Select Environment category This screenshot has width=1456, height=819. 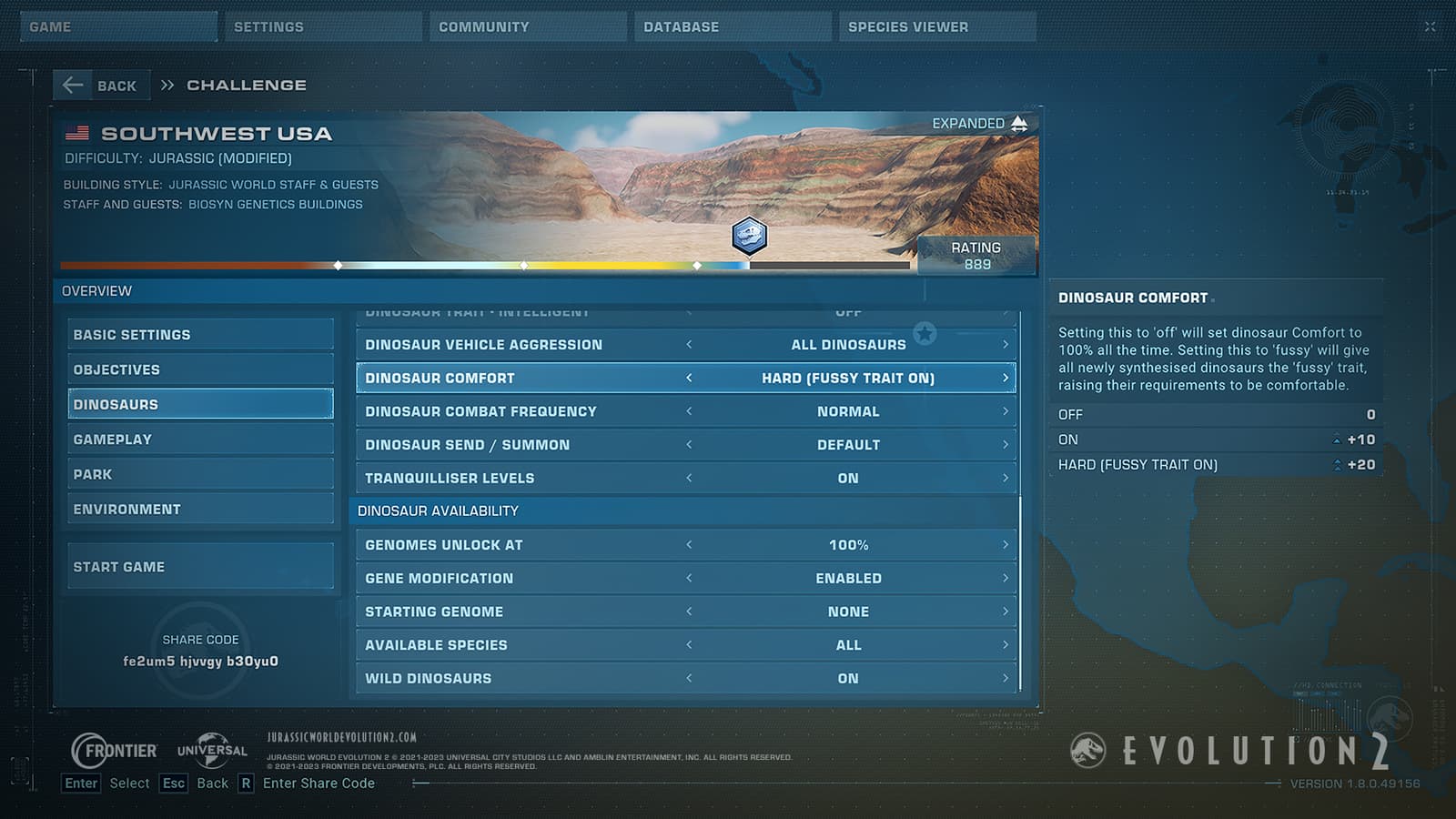[200, 510]
